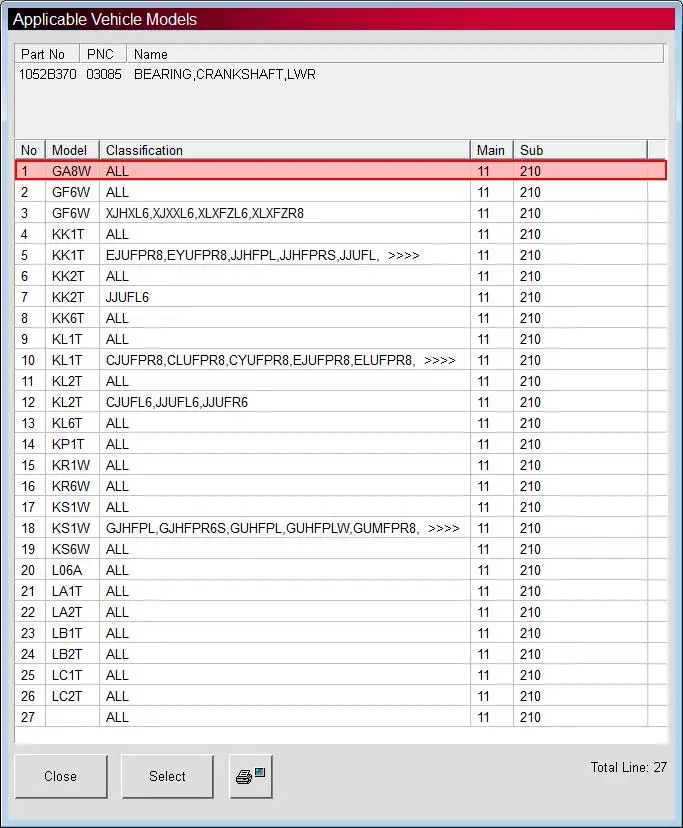Select row 3 with XJHXL6,XJXXL6 classification

[341, 213]
